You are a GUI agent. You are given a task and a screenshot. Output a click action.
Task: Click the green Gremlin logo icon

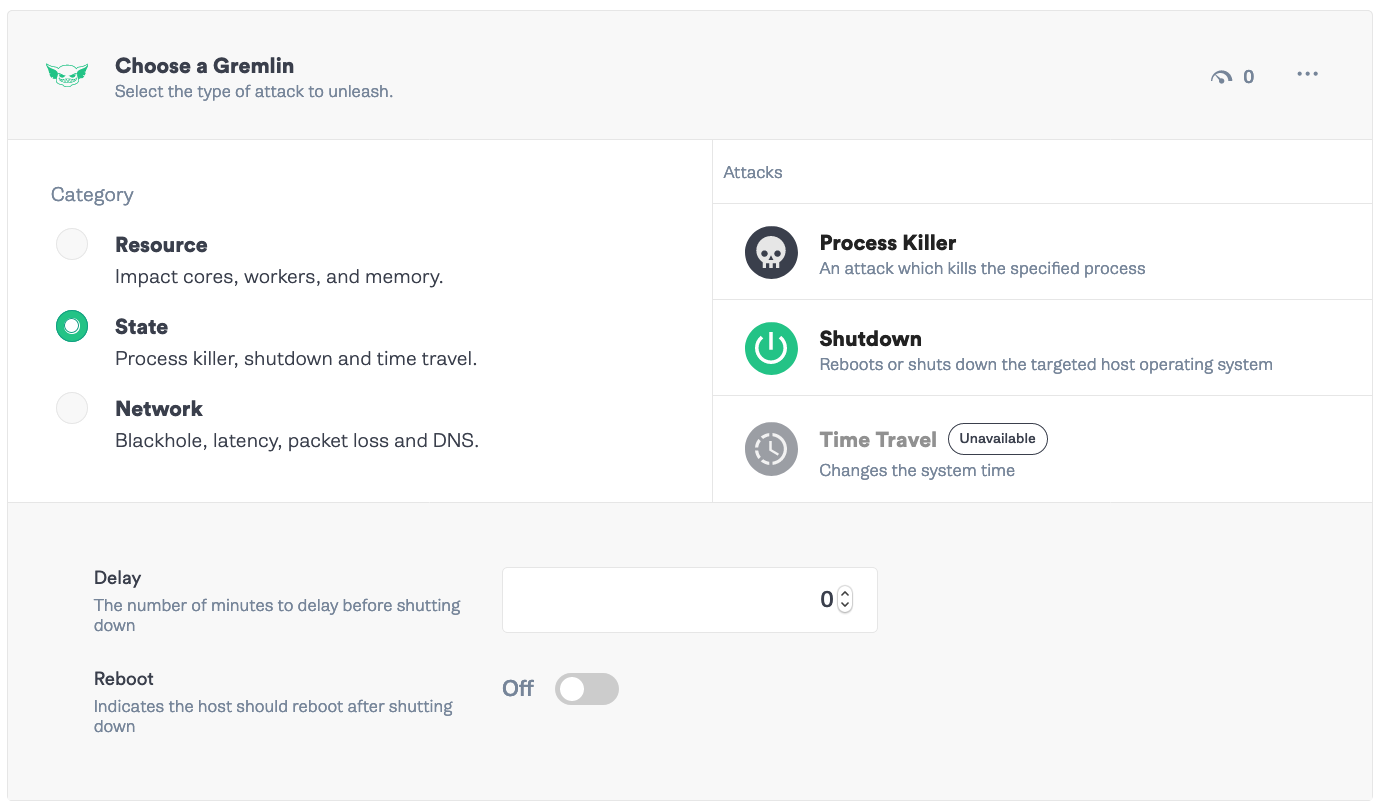tap(67, 75)
